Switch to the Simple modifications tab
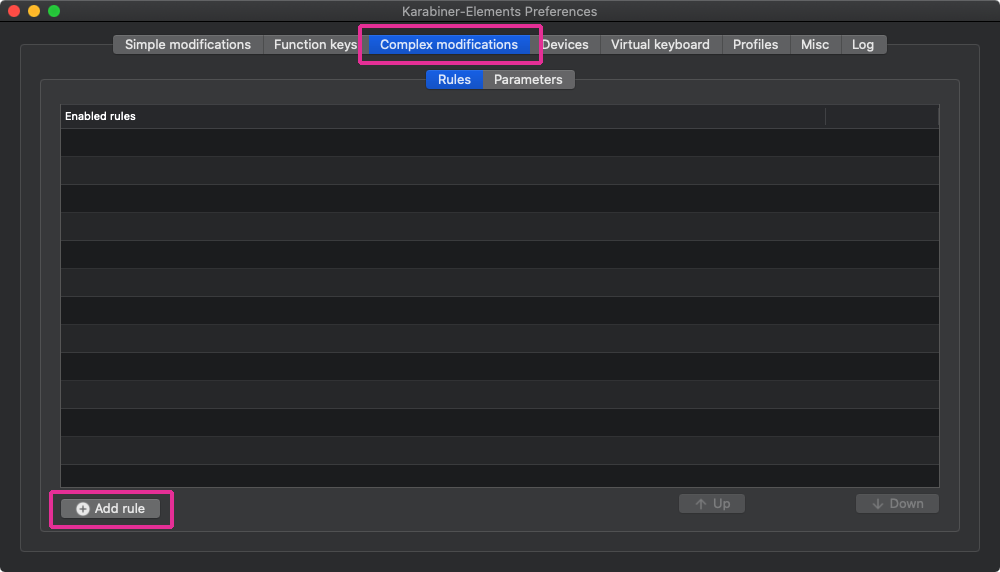The width and height of the screenshot is (1000, 572). tap(188, 45)
